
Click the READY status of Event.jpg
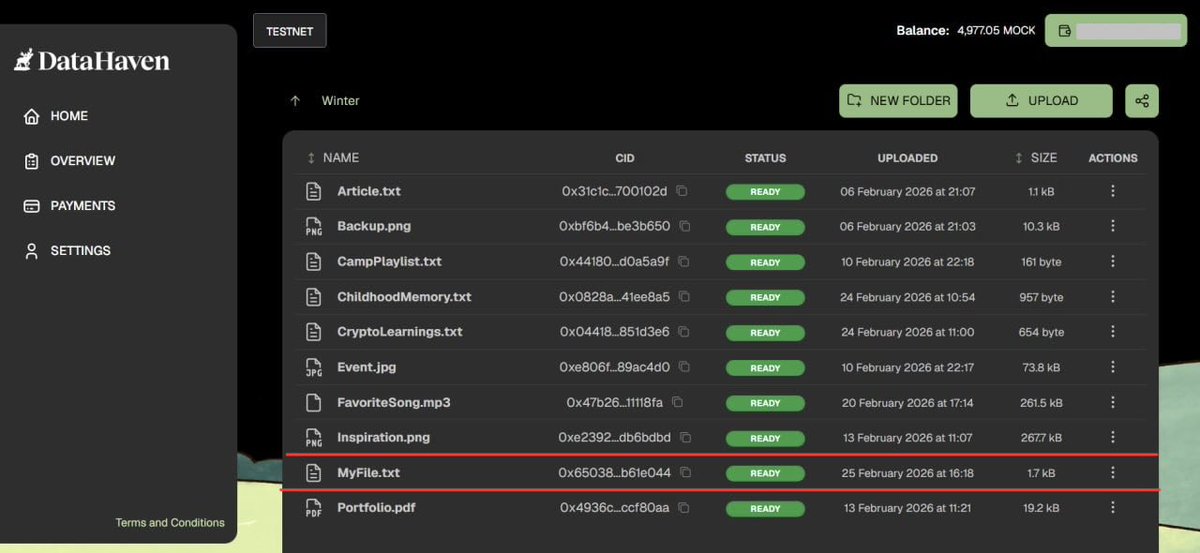click(765, 368)
